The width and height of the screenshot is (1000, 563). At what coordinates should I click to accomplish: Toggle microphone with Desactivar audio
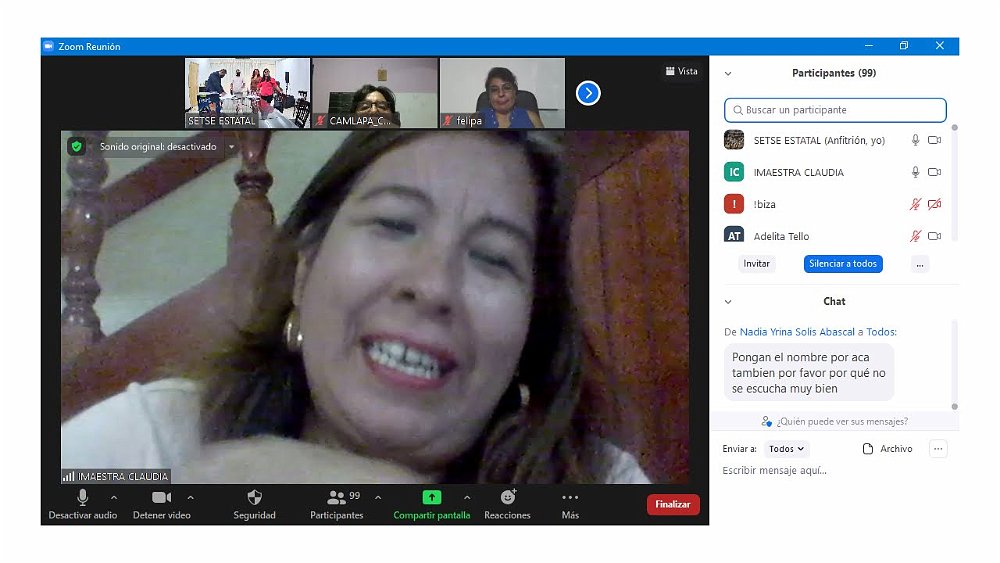point(82,497)
